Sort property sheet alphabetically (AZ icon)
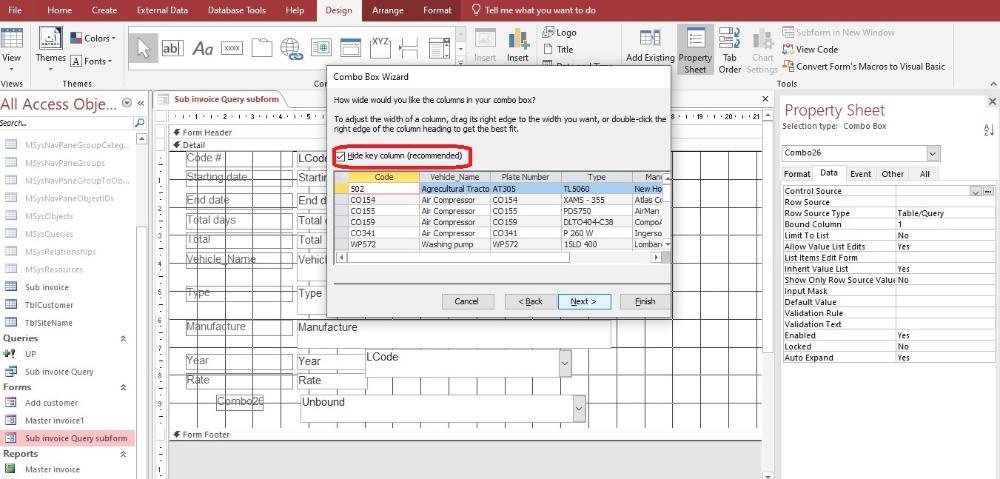 (x=989, y=130)
